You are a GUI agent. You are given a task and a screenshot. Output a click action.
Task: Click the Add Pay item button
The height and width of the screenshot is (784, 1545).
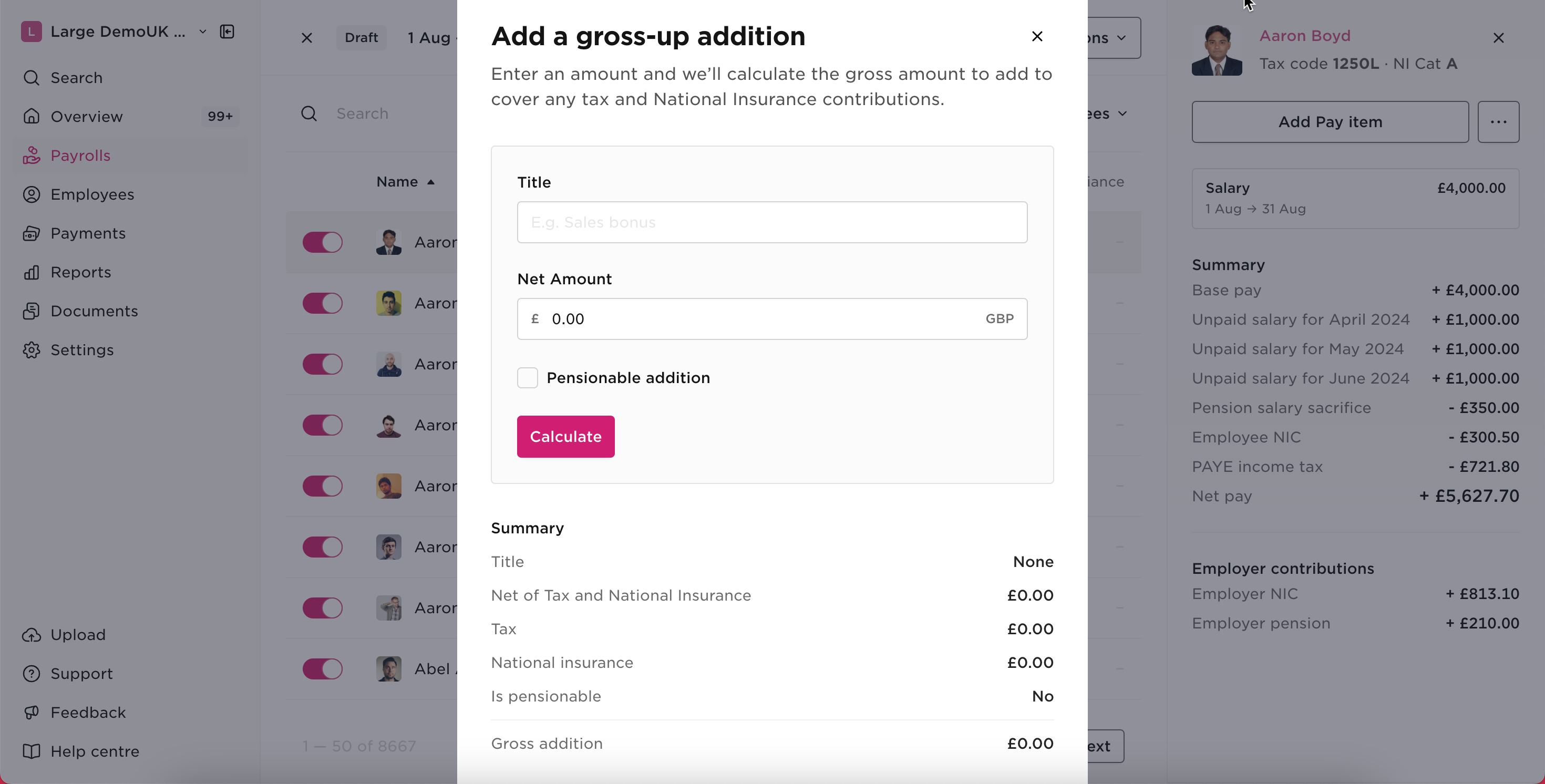tap(1329, 122)
